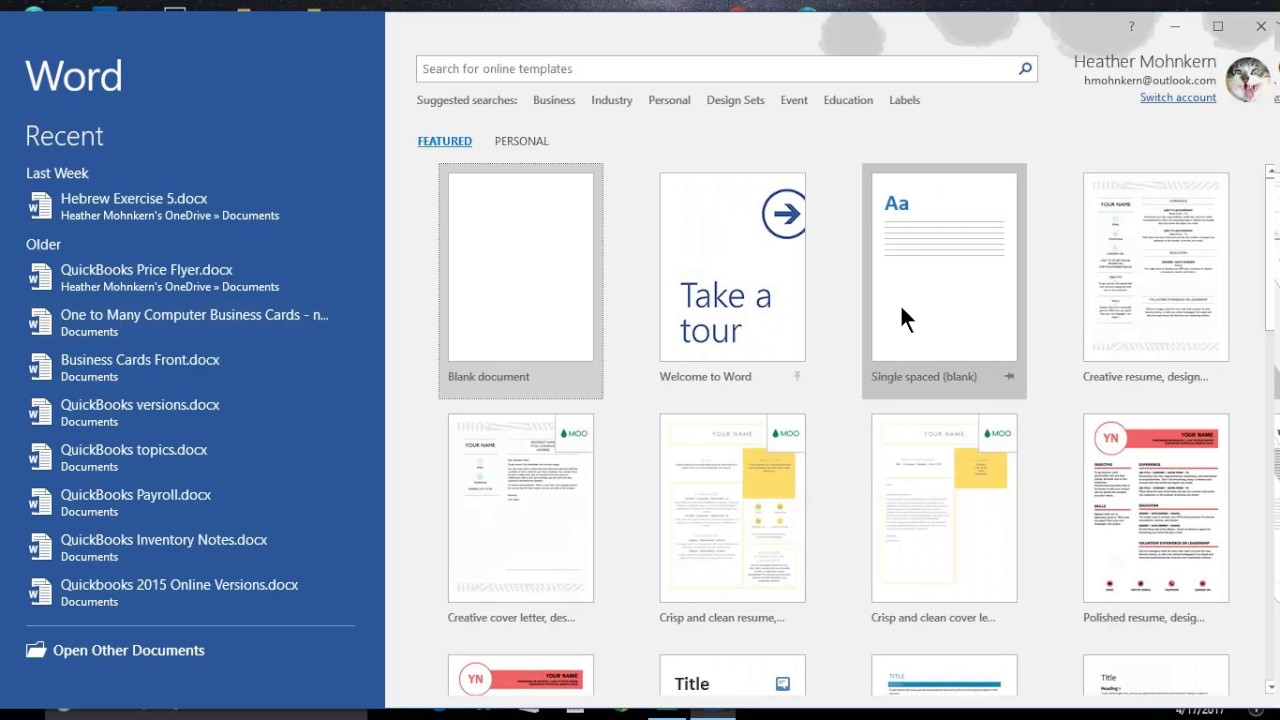1280x720 pixels.
Task: Click the Labels suggested search
Action: coord(904,100)
